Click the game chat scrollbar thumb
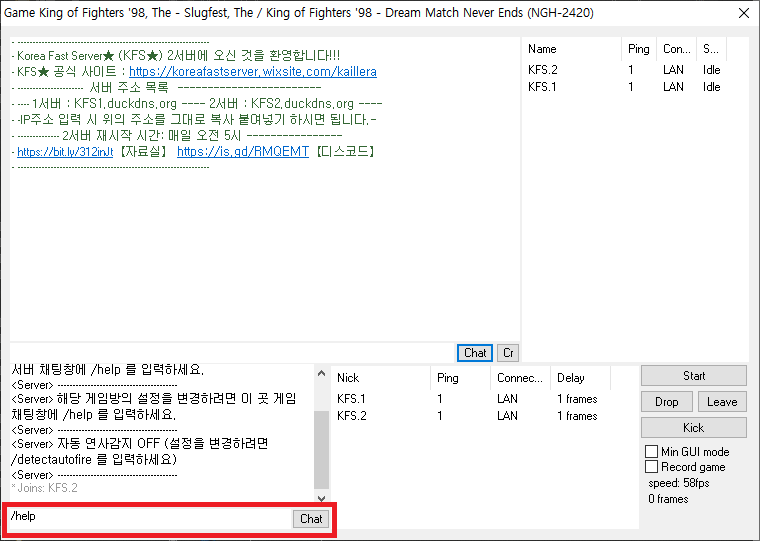 point(321,449)
